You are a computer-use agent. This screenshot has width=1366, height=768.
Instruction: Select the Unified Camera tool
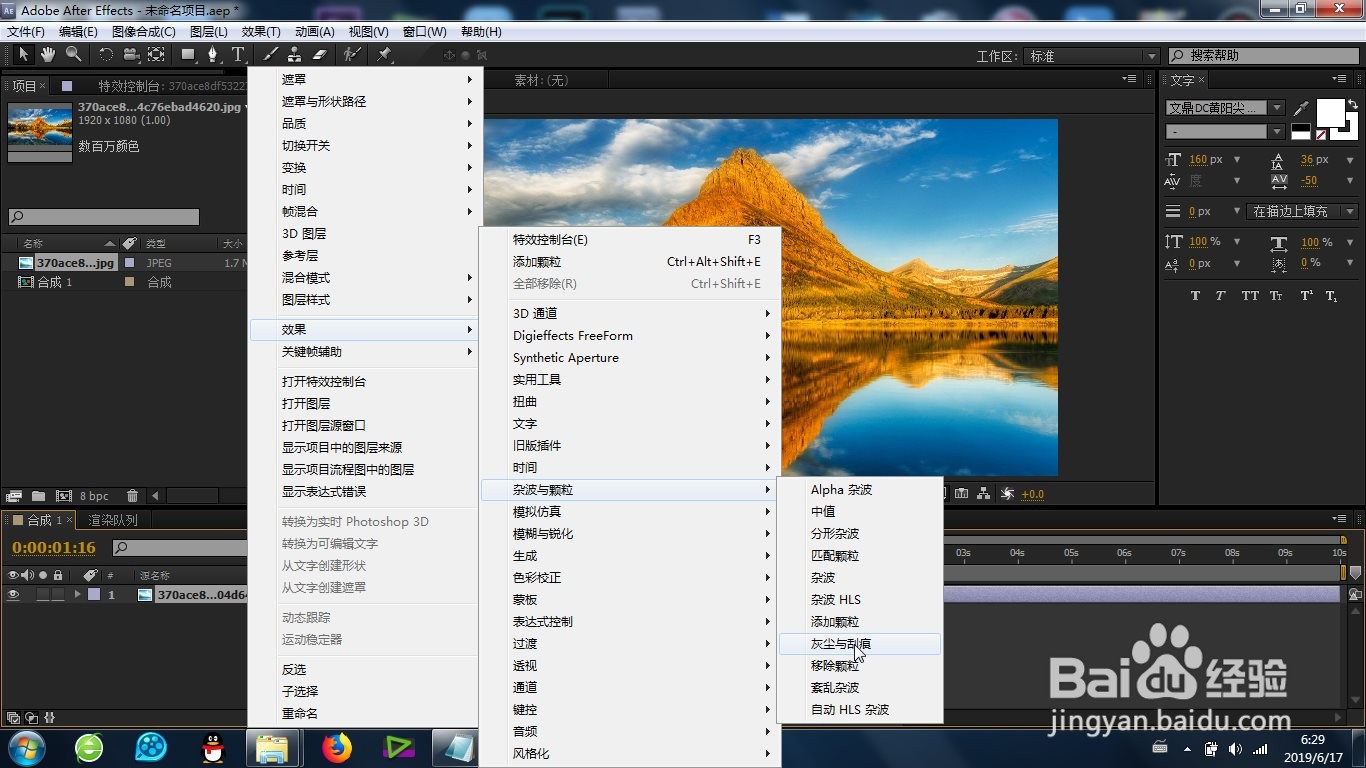tap(131, 54)
